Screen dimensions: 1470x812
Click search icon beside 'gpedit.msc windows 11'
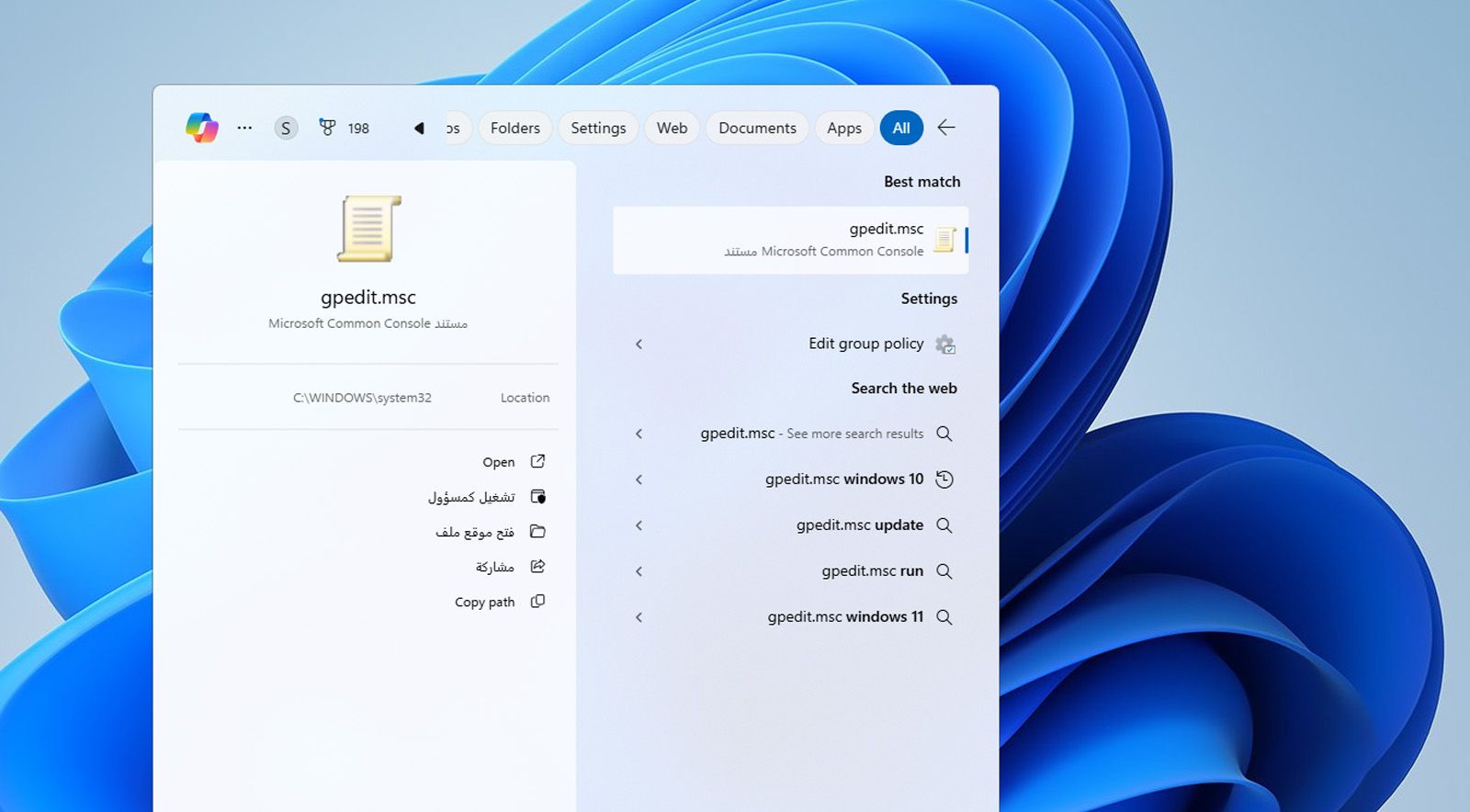tap(944, 617)
